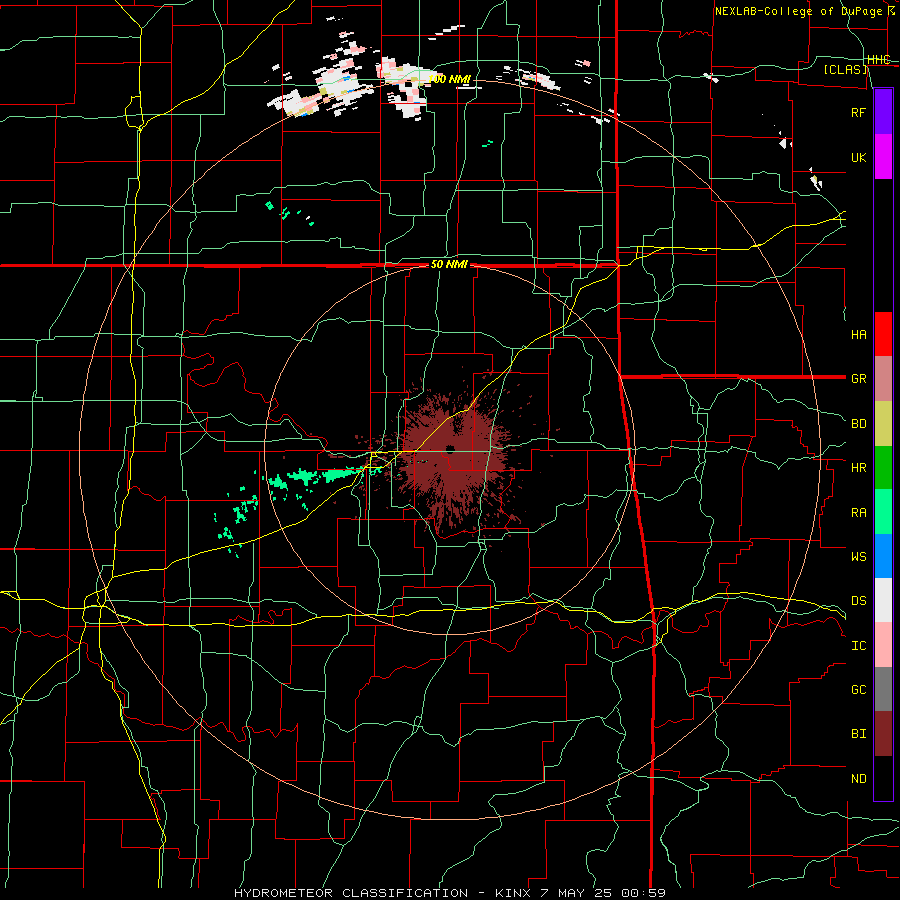The width and height of the screenshot is (900, 900).
Task: Click the 'RF' legend label
Action: click(x=858, y=112)
